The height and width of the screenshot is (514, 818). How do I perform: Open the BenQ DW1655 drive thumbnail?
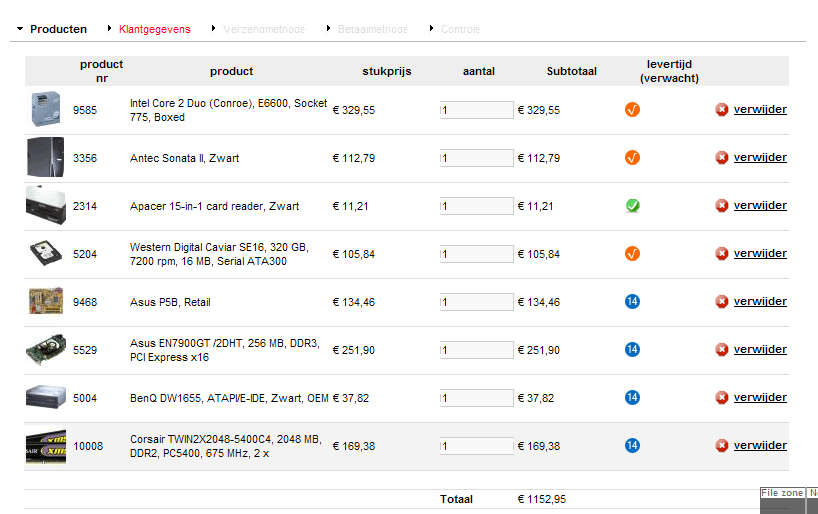tap(46, 397)
